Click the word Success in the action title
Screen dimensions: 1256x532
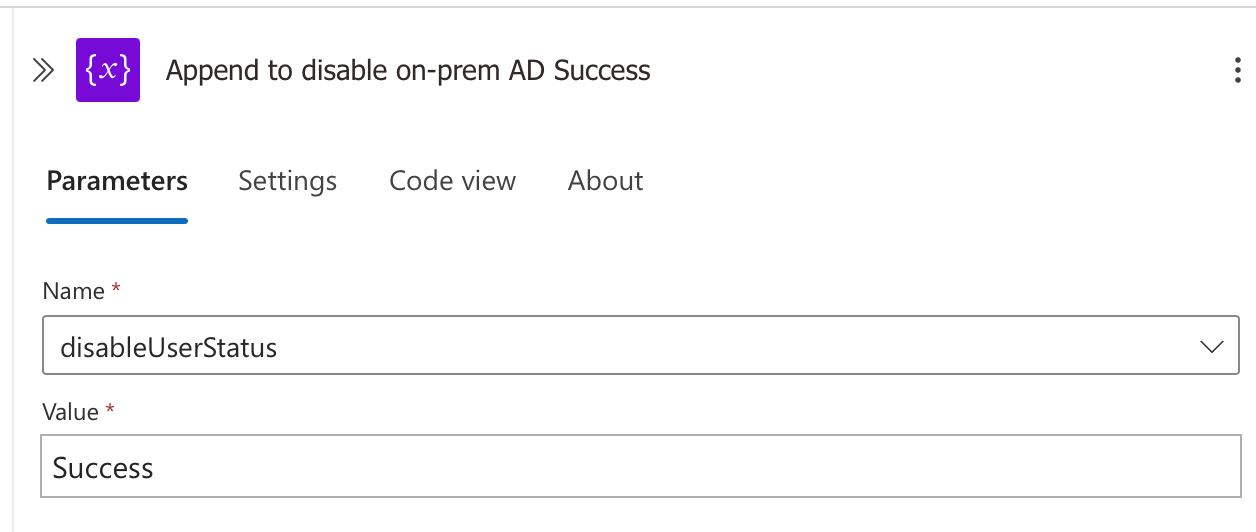[602, 70]
